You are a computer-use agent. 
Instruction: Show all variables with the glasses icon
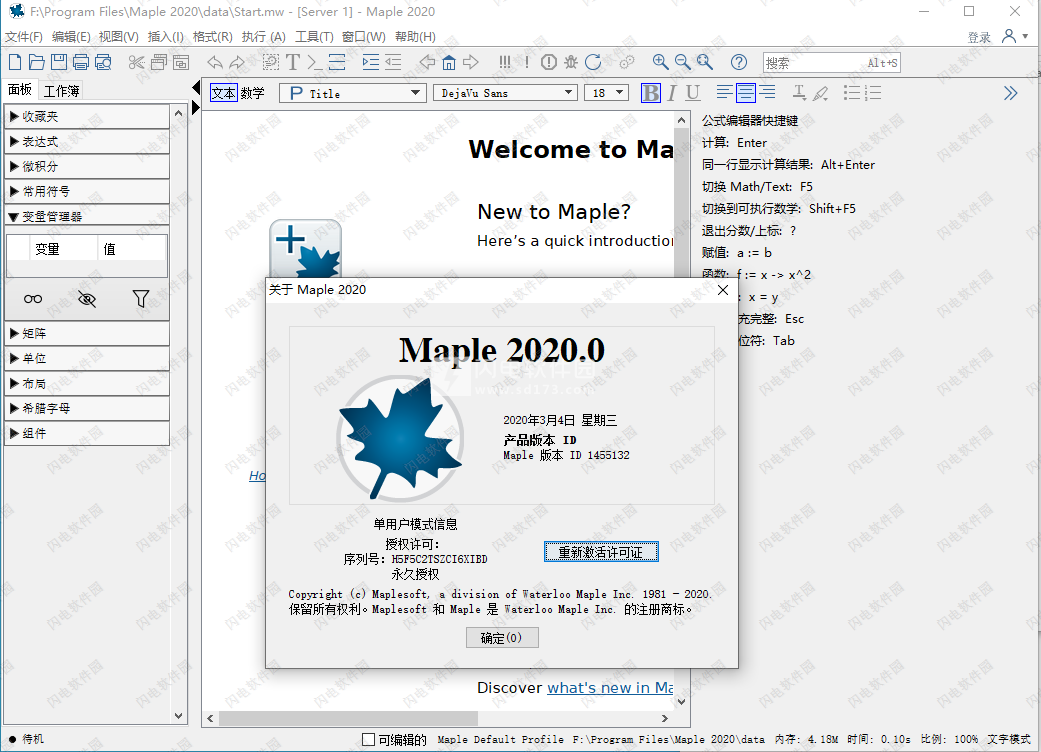click(x=33, y=299)
